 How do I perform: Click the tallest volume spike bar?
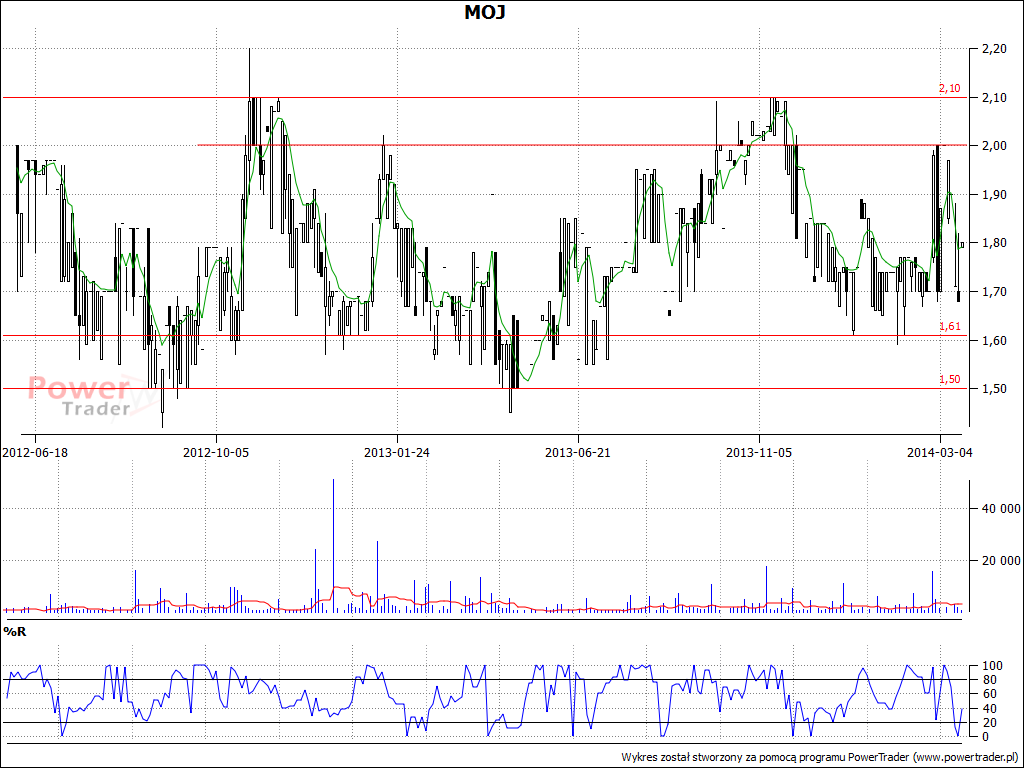pyautogui.click(x=334, y=545)
